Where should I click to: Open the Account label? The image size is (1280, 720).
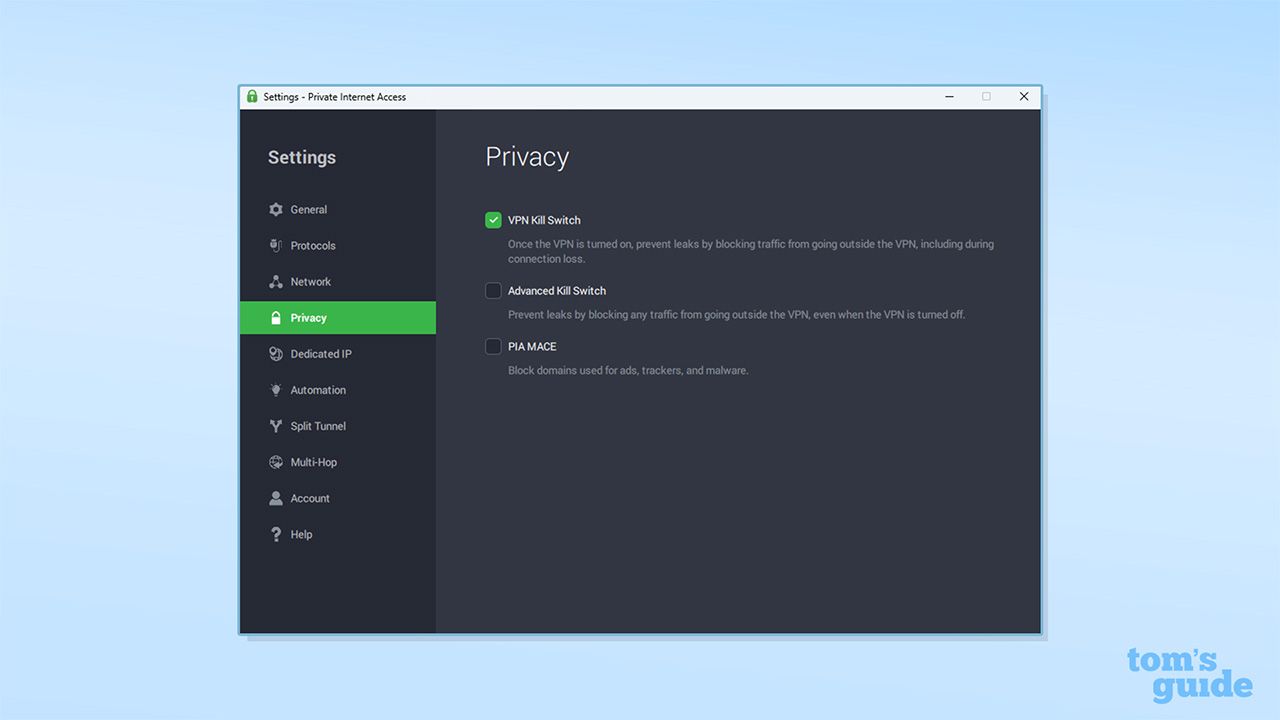click(310, 498)
